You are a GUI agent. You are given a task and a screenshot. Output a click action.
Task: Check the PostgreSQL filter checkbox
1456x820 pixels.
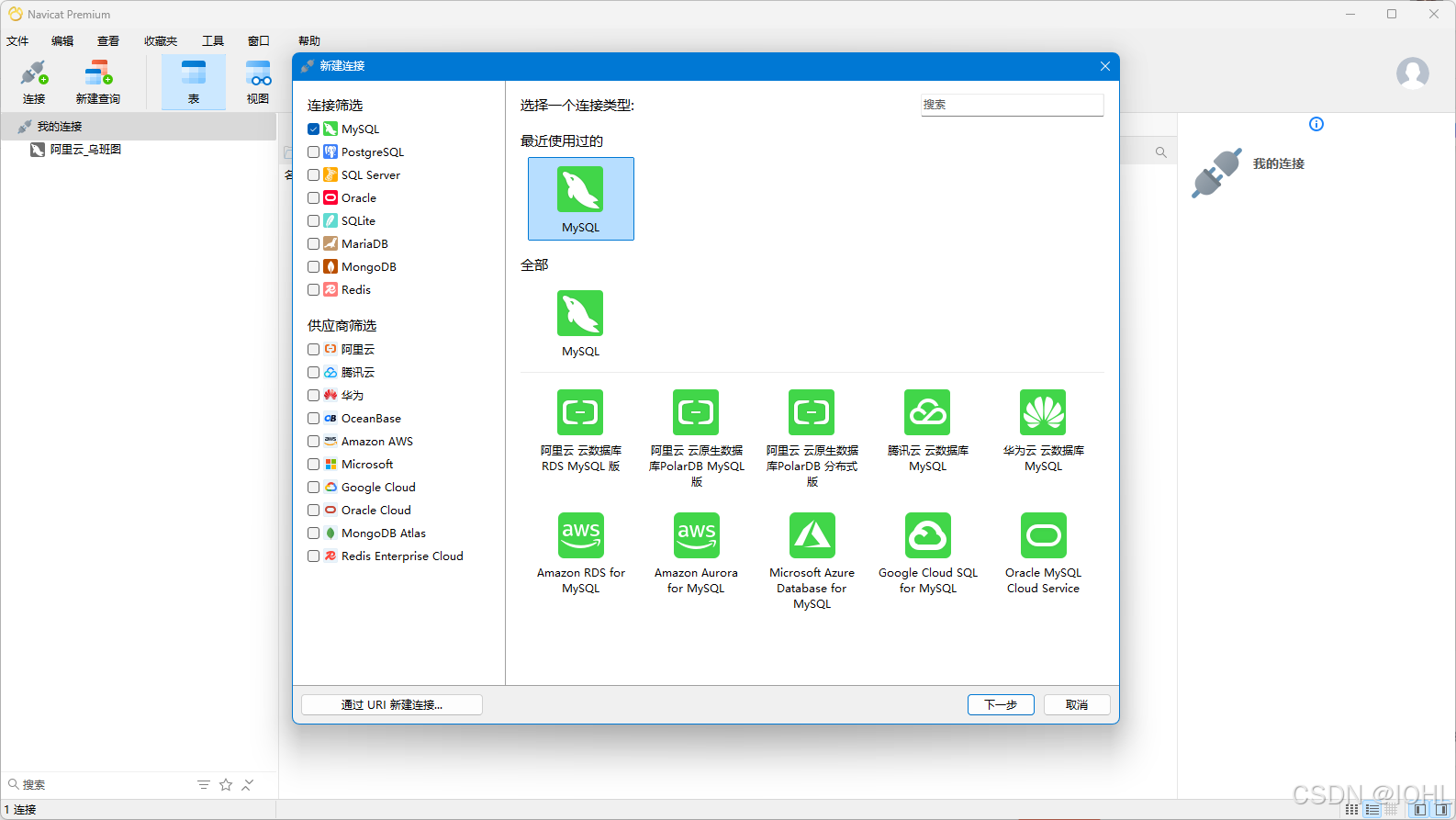pyautogui.click(x=314, y=152)
